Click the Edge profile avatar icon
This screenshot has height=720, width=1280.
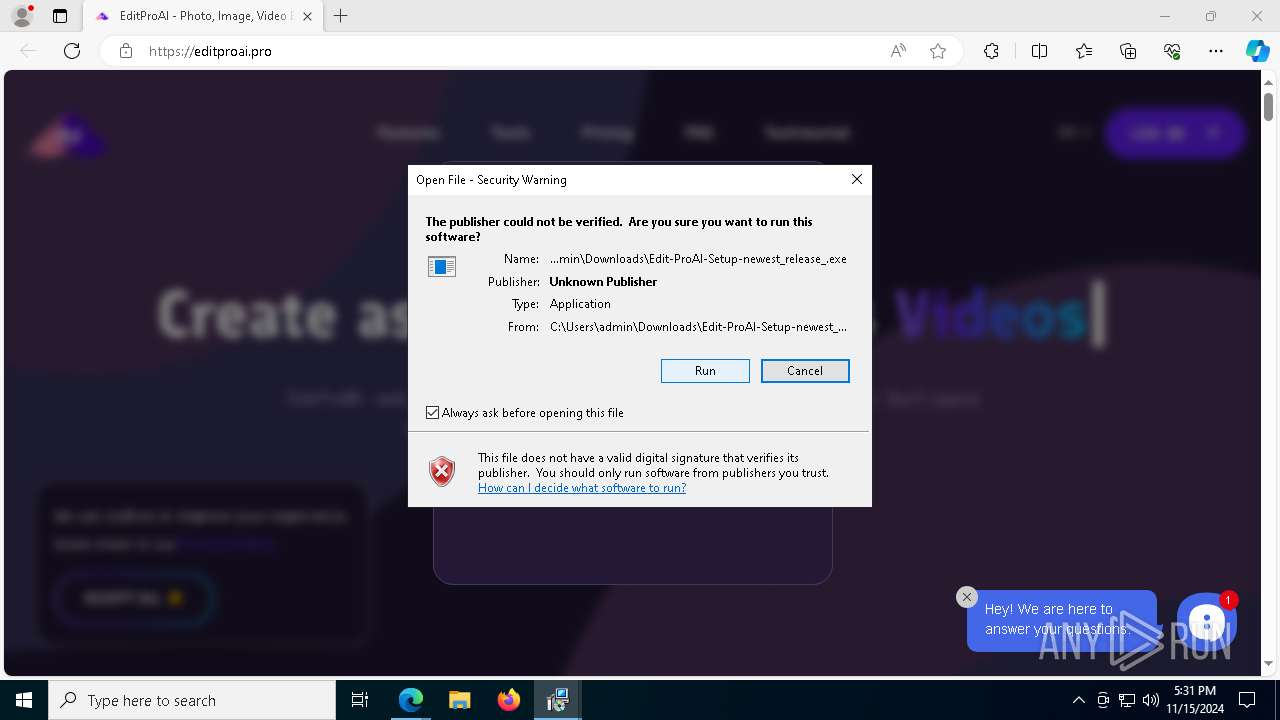(22, 16)
